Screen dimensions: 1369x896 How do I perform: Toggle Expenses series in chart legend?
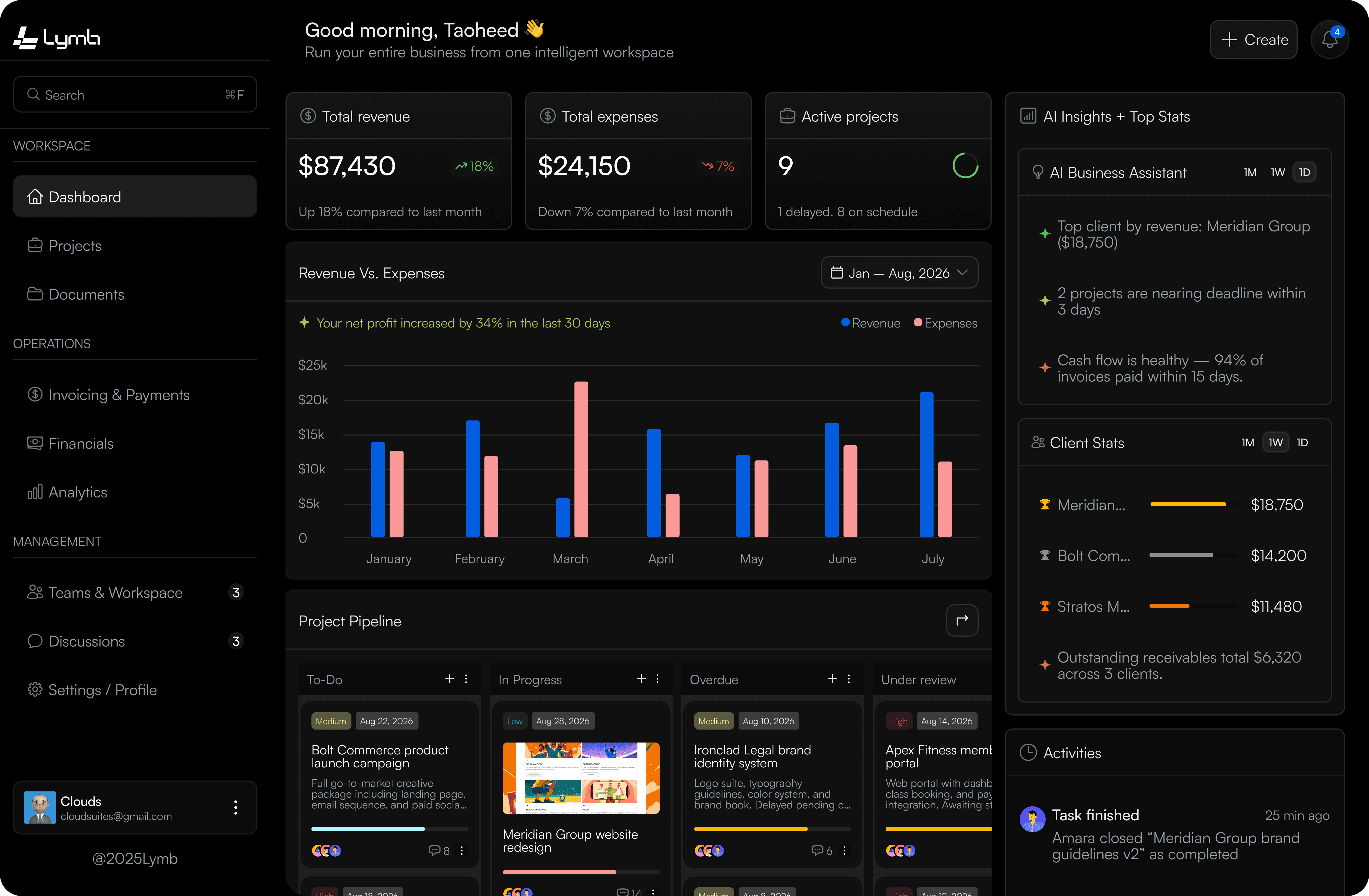[x=945, y=323]
